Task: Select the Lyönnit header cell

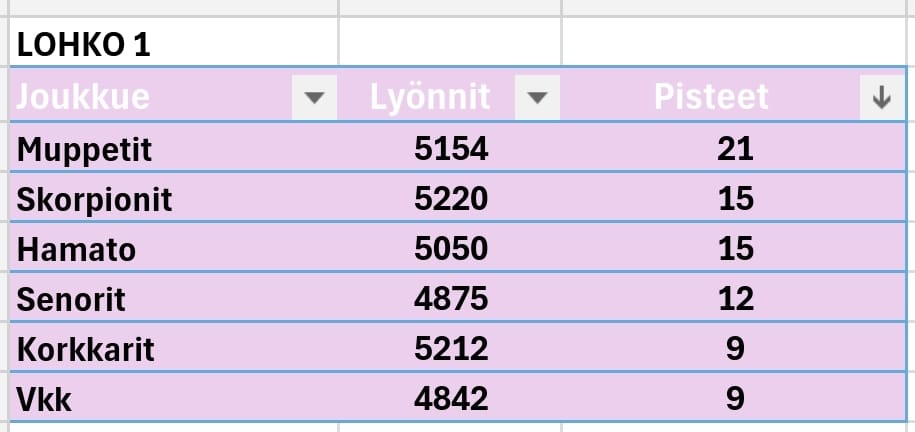Action: coord(430,97)
